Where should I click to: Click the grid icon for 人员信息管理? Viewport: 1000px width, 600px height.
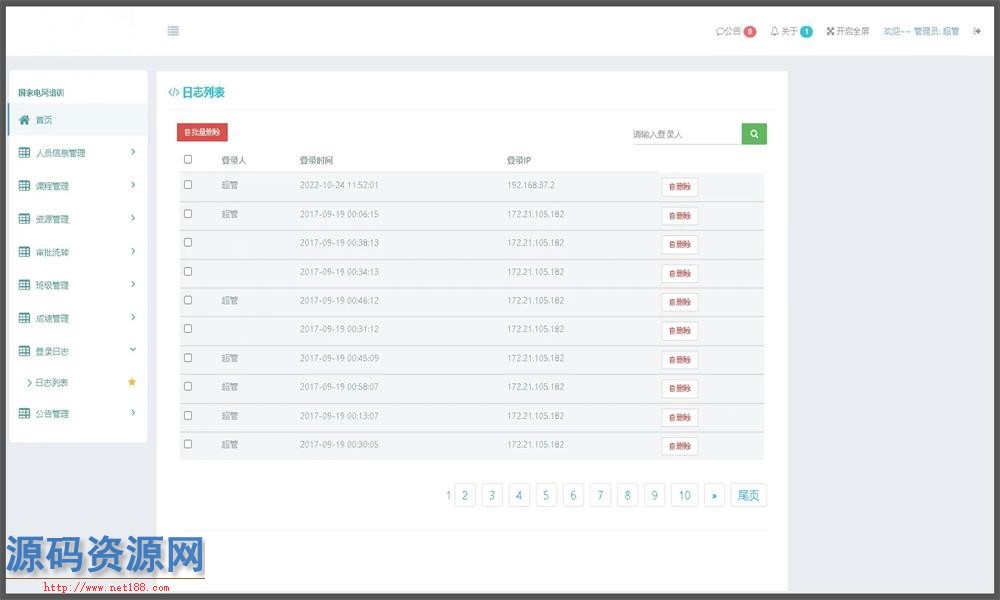coord(24,152)
